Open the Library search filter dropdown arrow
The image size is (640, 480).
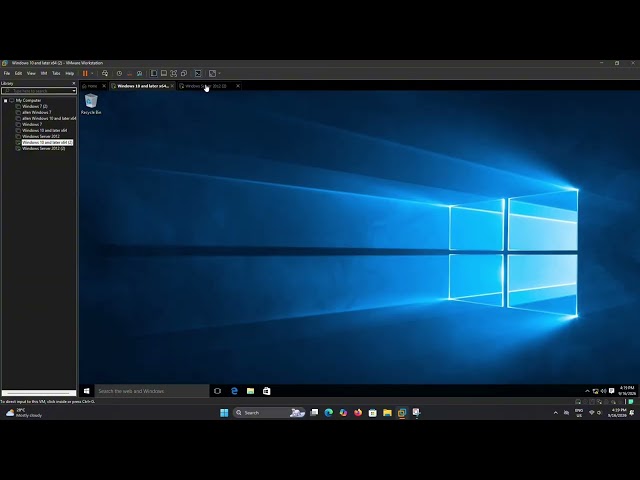coord(74,91)
